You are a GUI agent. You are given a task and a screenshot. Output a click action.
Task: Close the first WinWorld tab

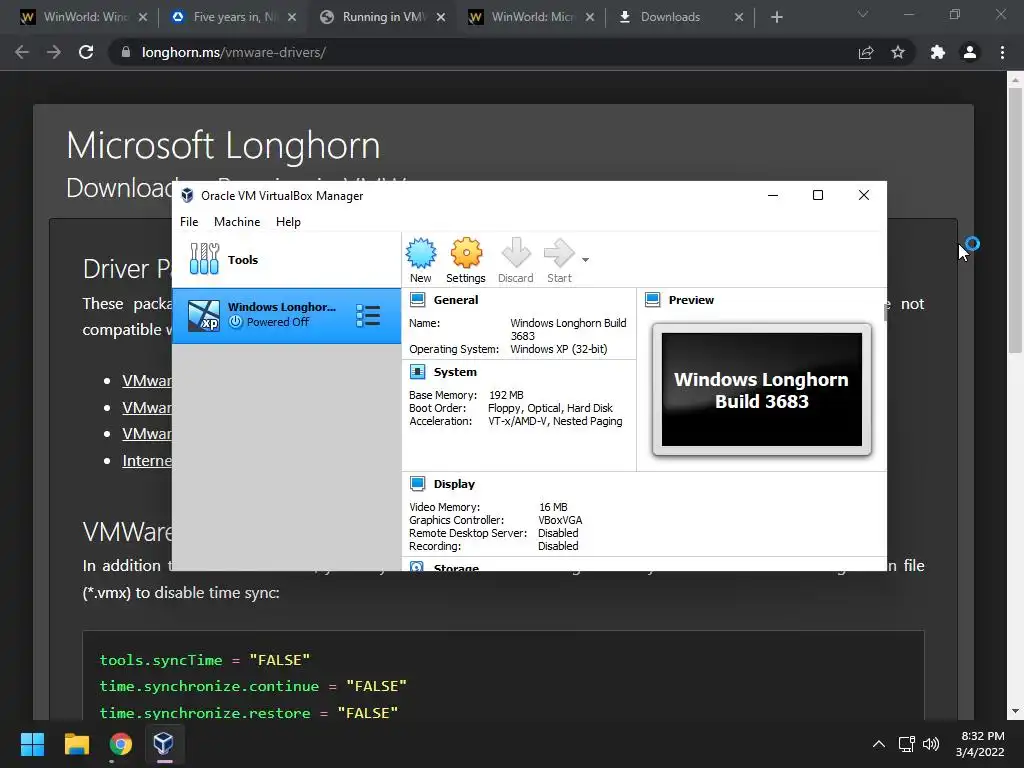pyautogui.click(x=143, y=18)
